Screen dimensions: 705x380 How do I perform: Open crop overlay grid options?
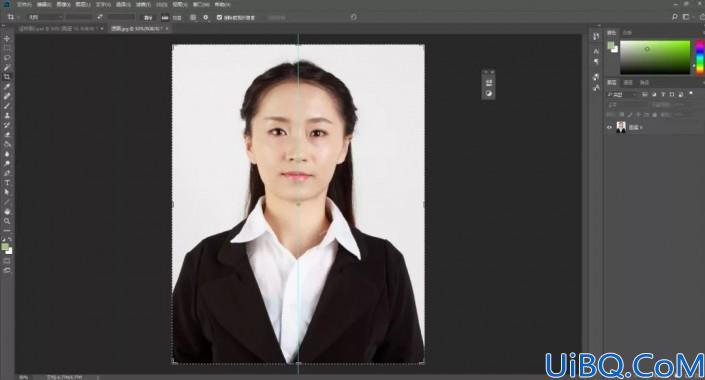(193, 17)
